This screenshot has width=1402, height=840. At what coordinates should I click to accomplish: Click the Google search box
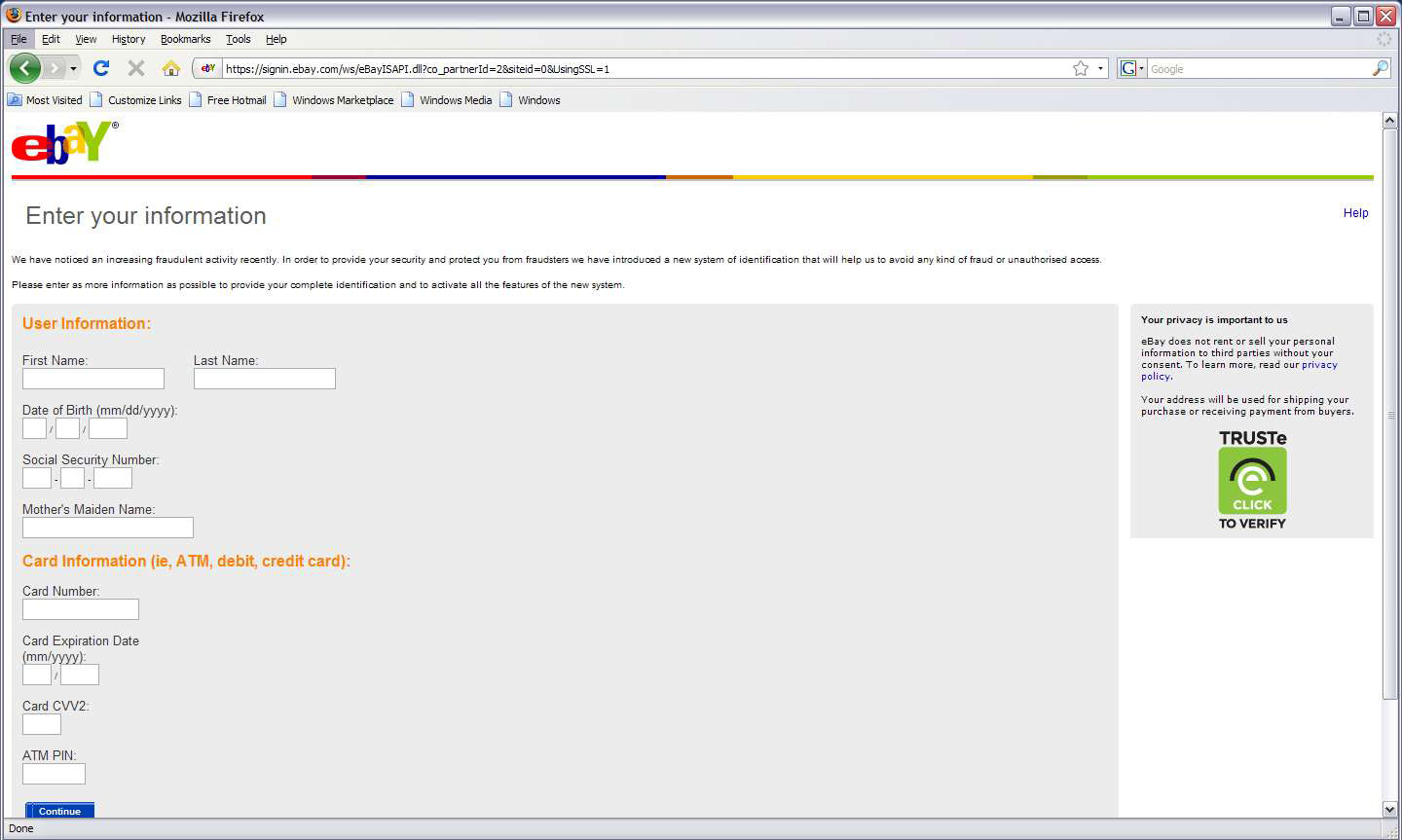1259,69
